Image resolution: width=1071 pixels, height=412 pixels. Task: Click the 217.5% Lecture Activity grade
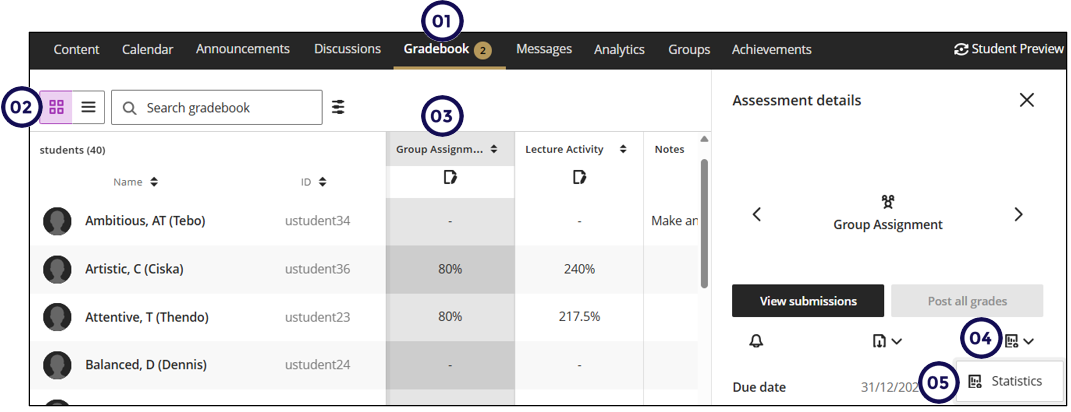579,317
